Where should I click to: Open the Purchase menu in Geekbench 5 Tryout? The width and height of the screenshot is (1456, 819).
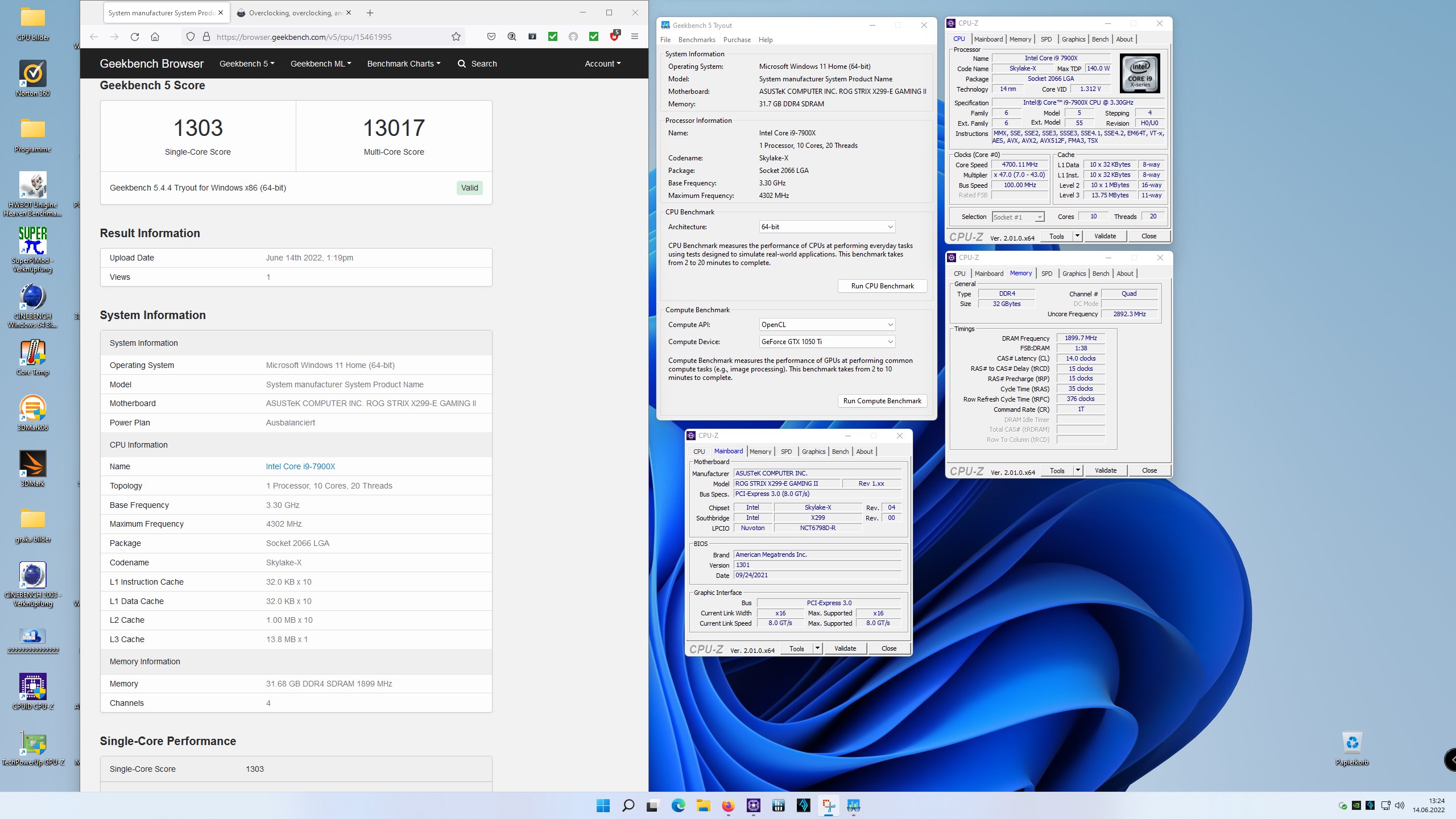pyautogui.click(x=737, y=40)
